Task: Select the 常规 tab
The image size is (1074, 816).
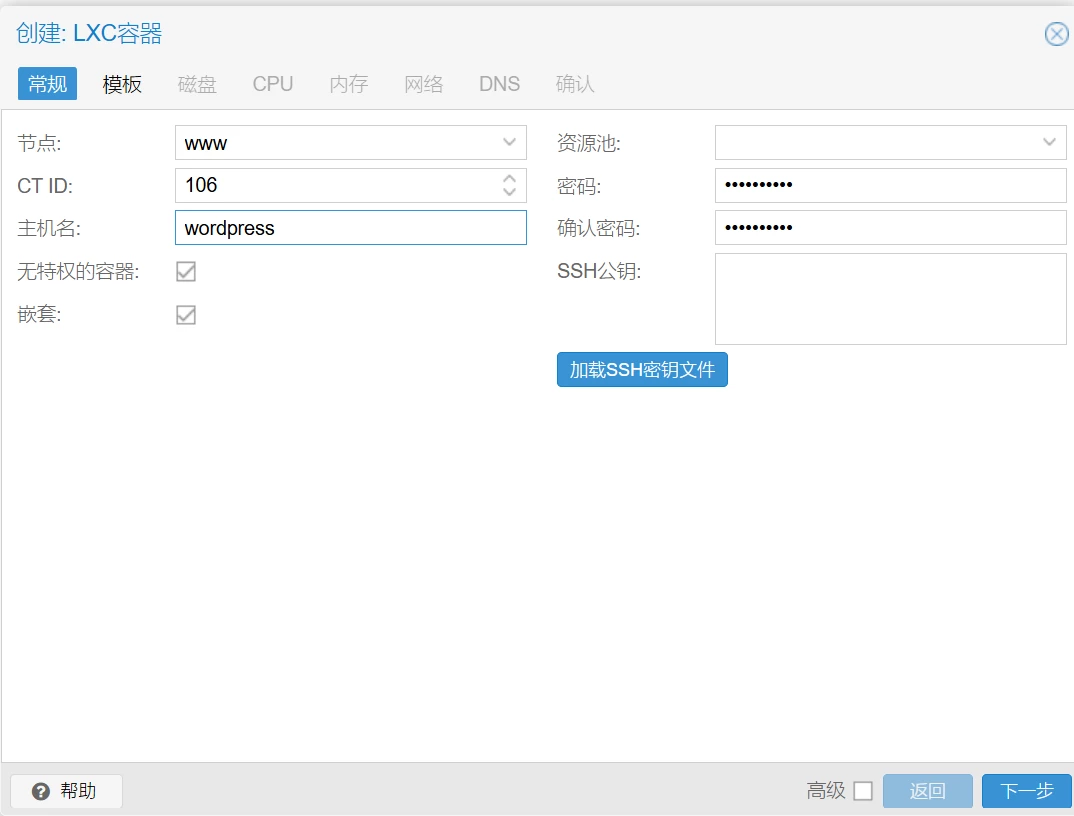Action: click(x=47, y=84)
